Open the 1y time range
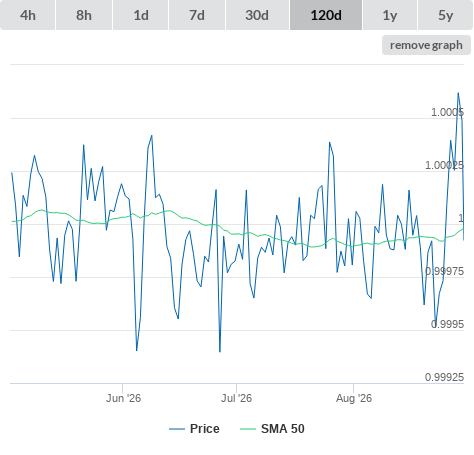This screenshot has width=474, height=455. (390, 15)
